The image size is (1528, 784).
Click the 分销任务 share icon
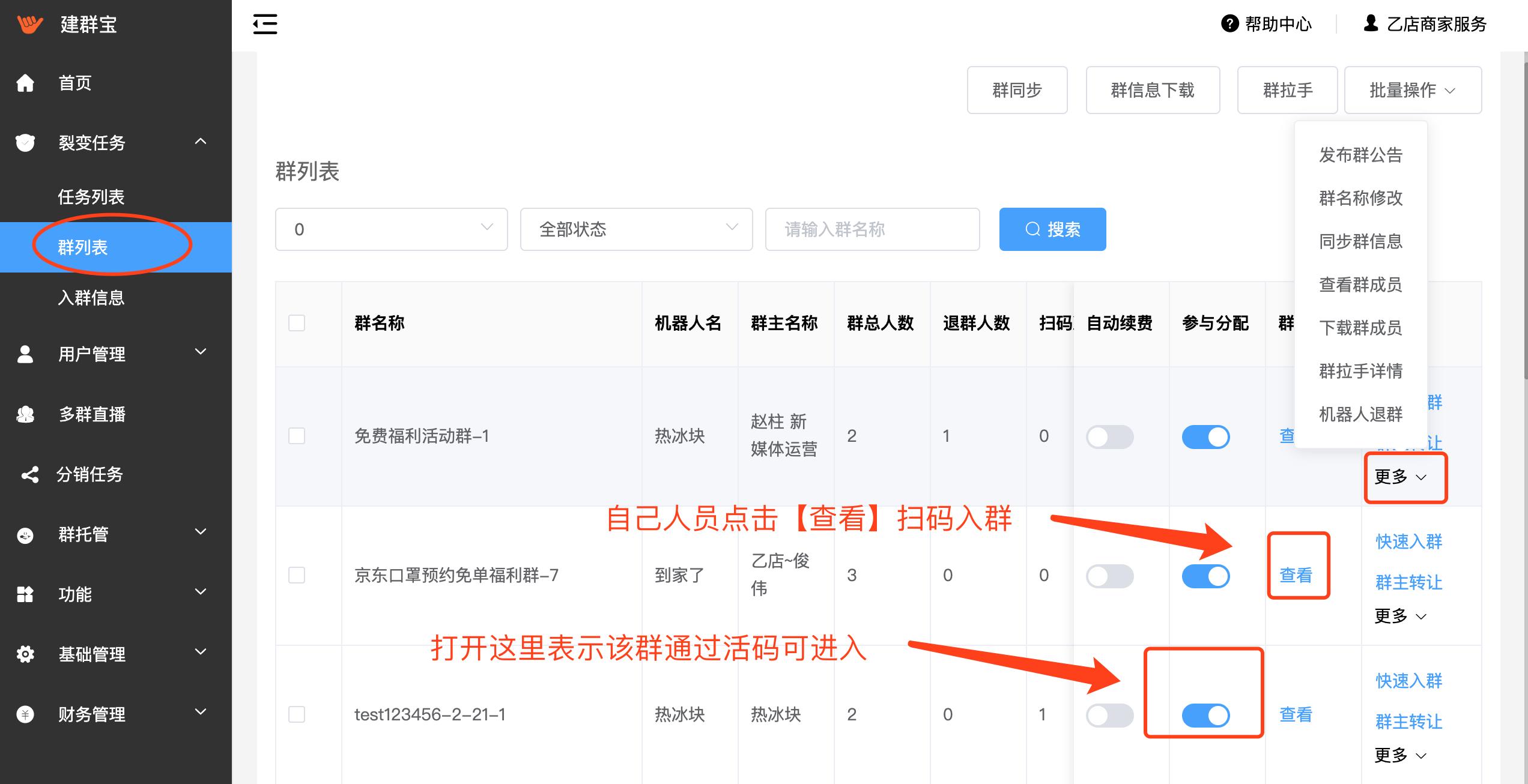(x=29, y=474)
